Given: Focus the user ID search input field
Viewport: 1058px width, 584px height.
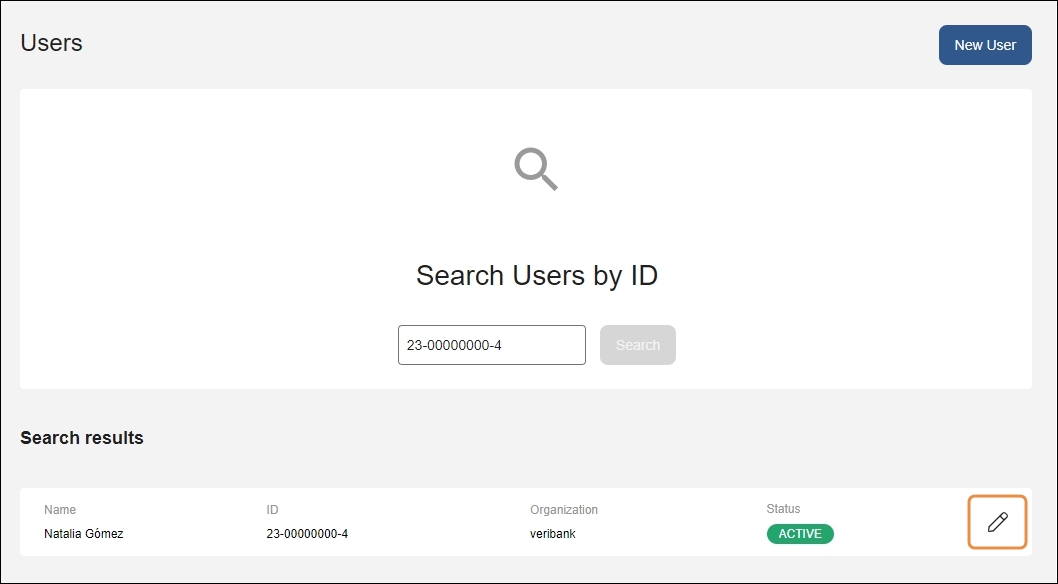Looking at the screenshot, I should click(x=491, y=345).
